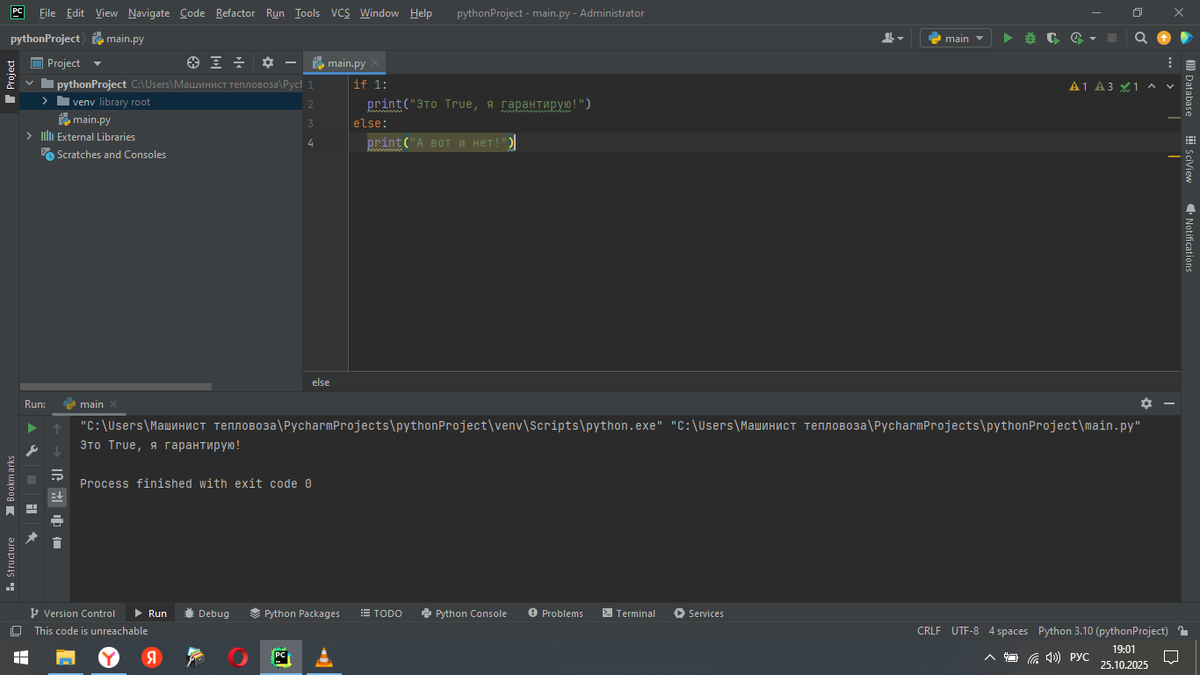Screen dimensions: 1200x675
Task: Open File Explorer from Windows taskbar
Action: pos(65,657)
